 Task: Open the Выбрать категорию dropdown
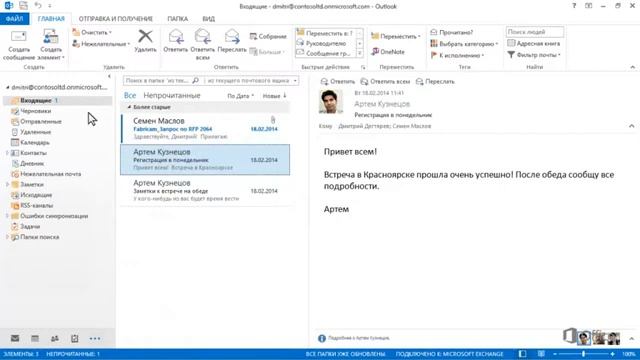(x=464, y=44)
